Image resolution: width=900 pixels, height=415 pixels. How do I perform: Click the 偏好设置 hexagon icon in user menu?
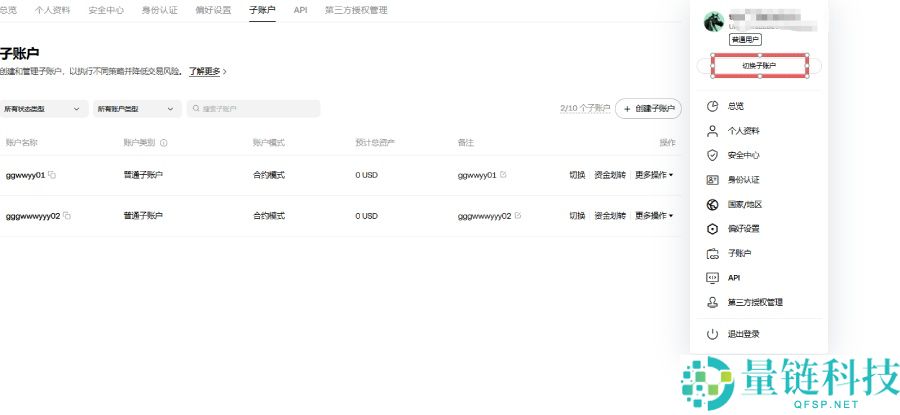pos(712,228)
